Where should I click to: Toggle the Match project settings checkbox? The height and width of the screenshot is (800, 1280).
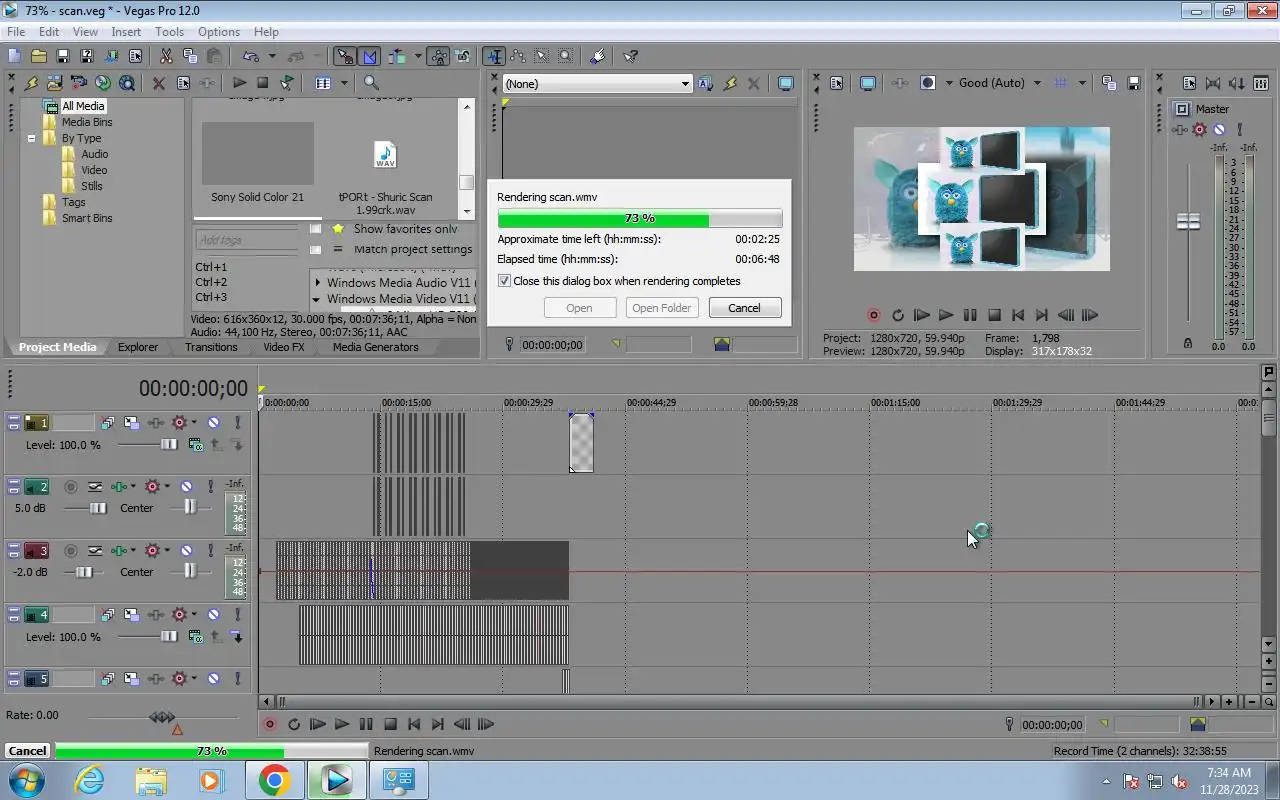click(x=316, y=249)
